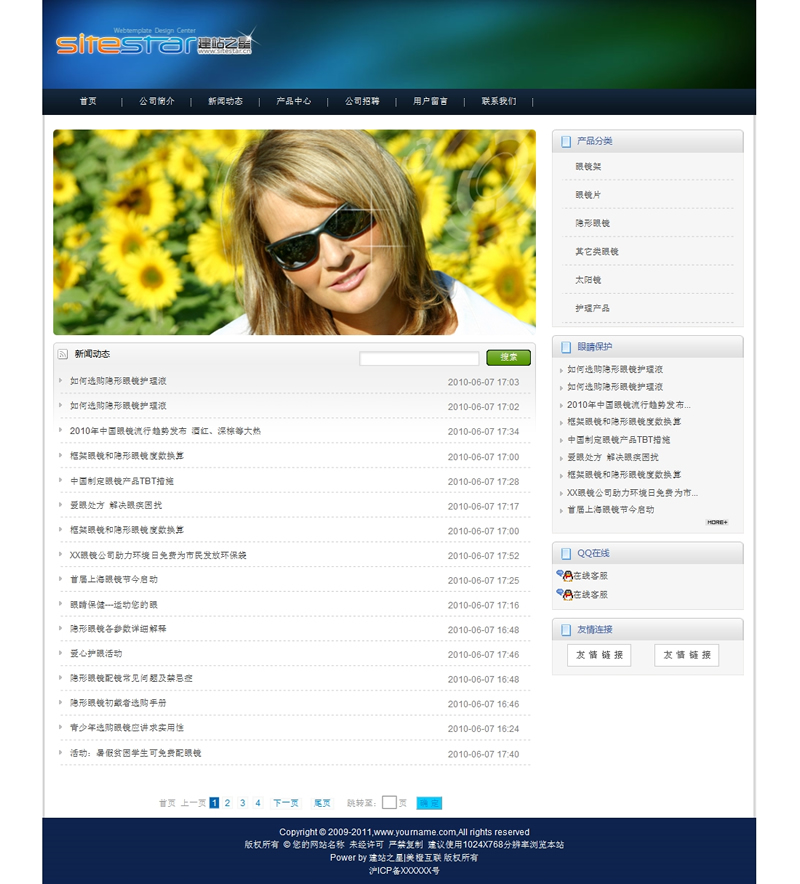Click the news search text field

(419, 358)
